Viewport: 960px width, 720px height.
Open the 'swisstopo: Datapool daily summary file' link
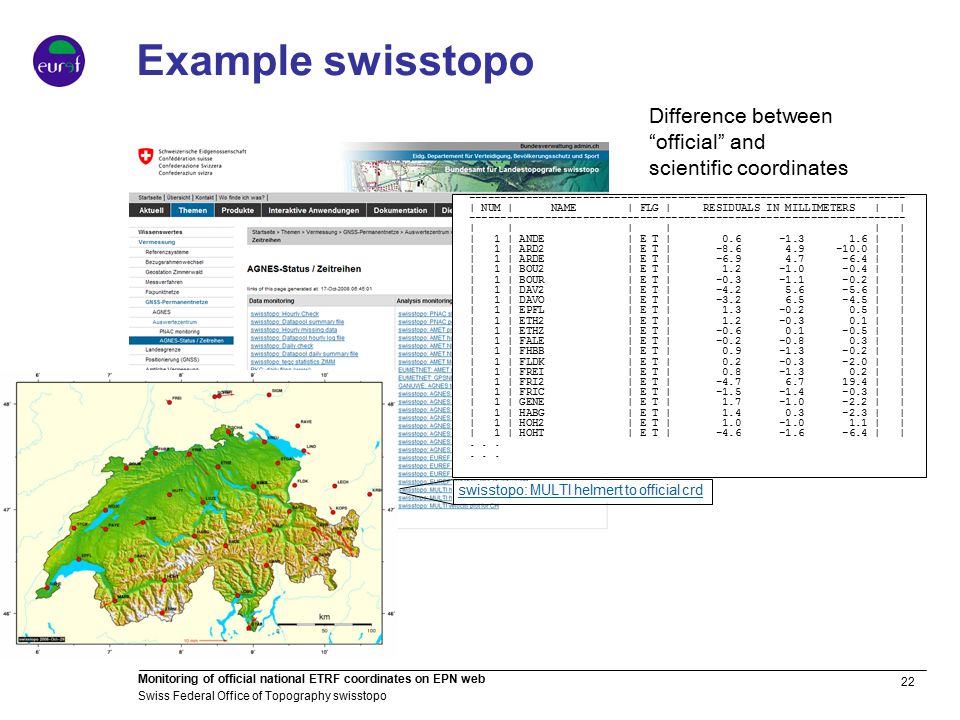[304, 353]
